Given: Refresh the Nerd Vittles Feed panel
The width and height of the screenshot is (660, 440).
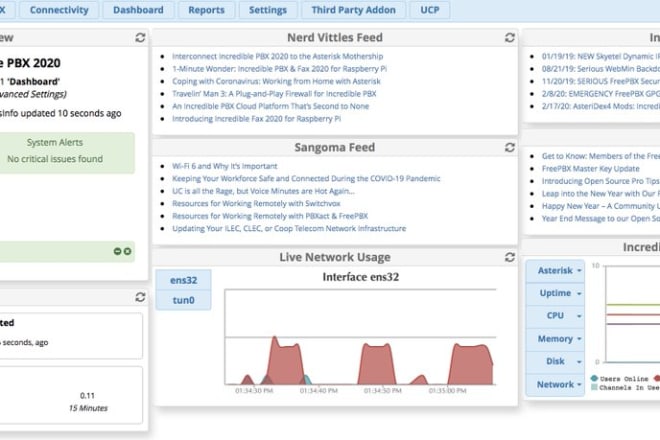Looking at the screenshot, I should coord(510,37).
